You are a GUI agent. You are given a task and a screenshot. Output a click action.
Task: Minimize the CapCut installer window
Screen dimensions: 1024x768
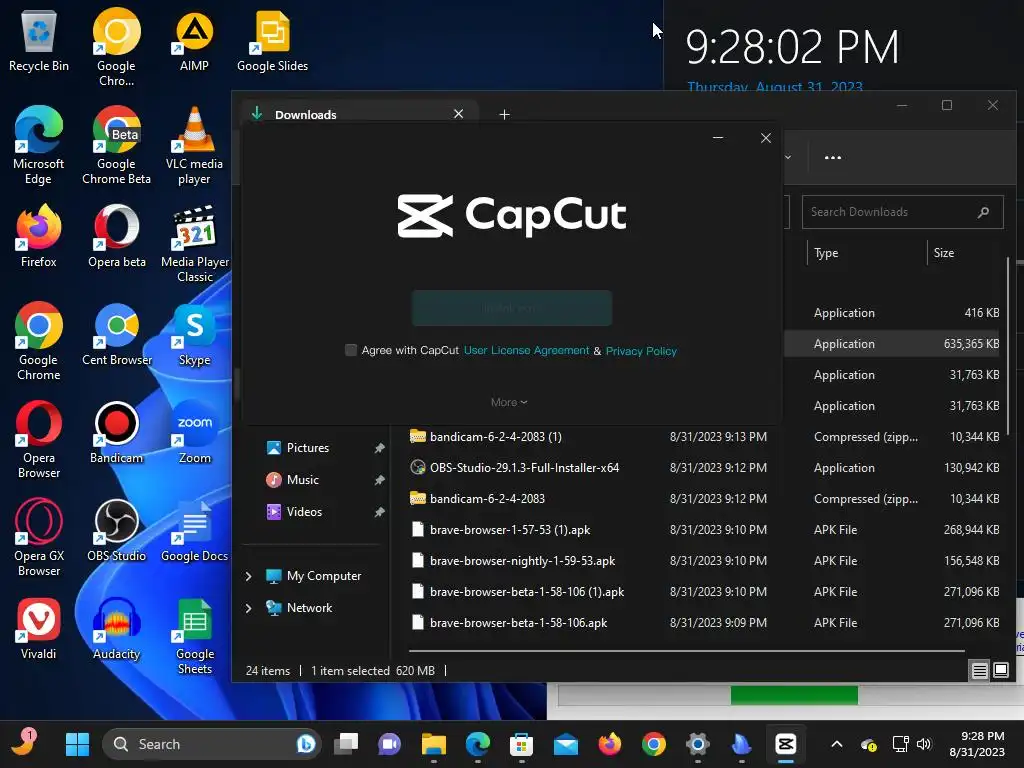coord(718,138)
